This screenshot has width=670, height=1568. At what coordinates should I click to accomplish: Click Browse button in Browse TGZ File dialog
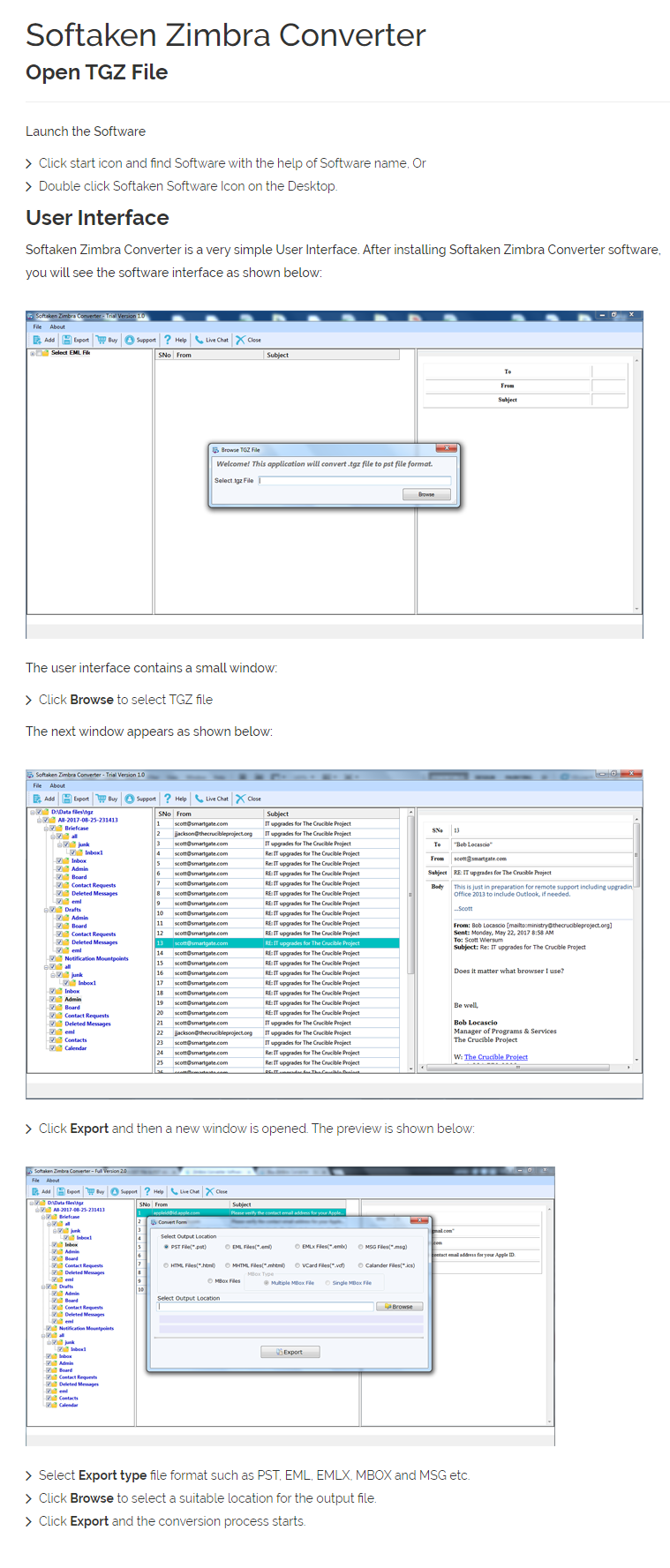426,494
